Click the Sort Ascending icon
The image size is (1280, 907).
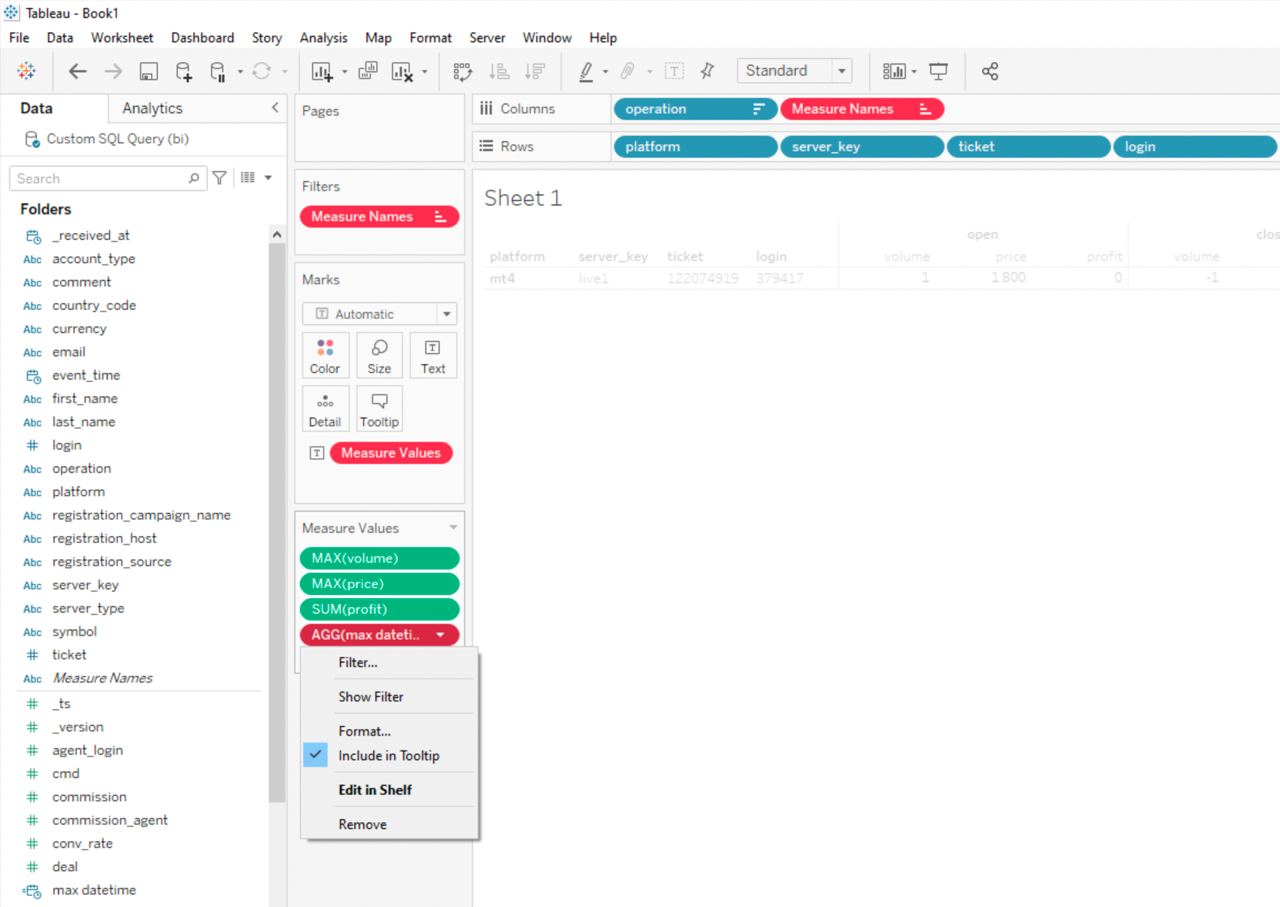[x=498, y=71]
